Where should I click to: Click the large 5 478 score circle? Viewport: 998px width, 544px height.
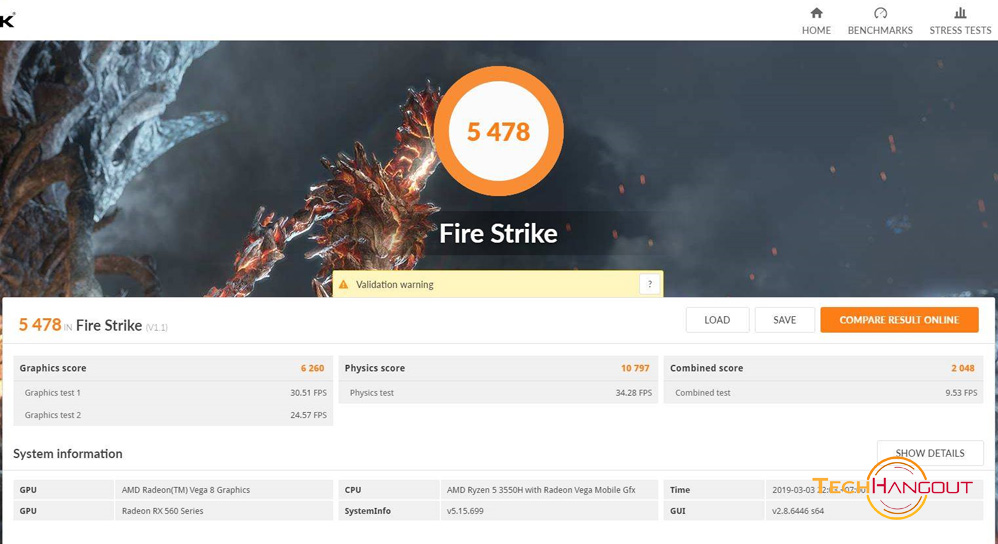coord(498,132)
